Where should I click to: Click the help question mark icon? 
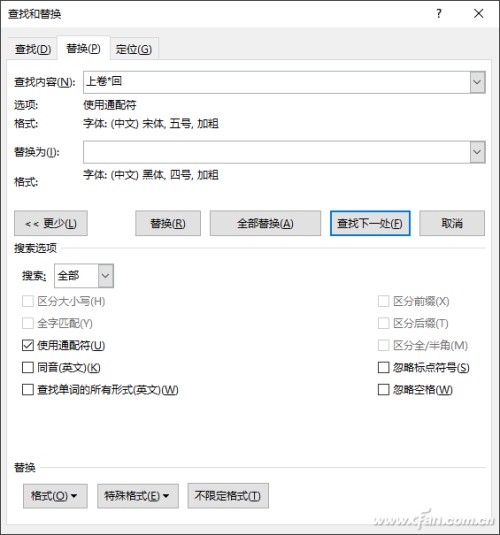click(439, 14)
